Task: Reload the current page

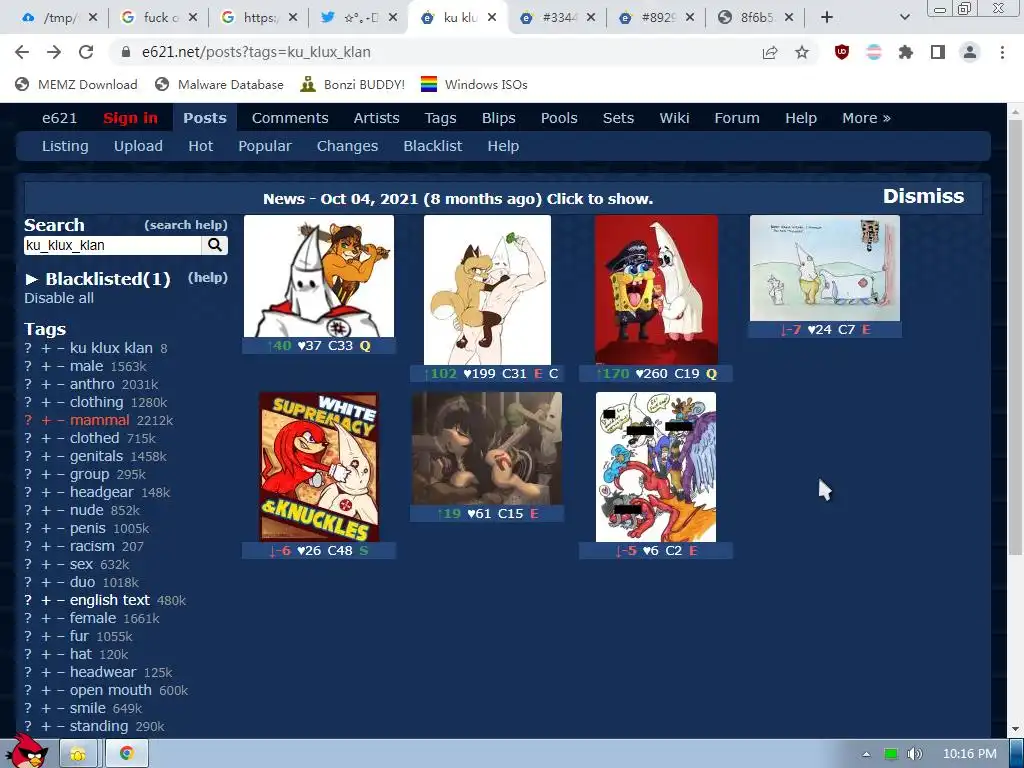Action: click(86, 52)
